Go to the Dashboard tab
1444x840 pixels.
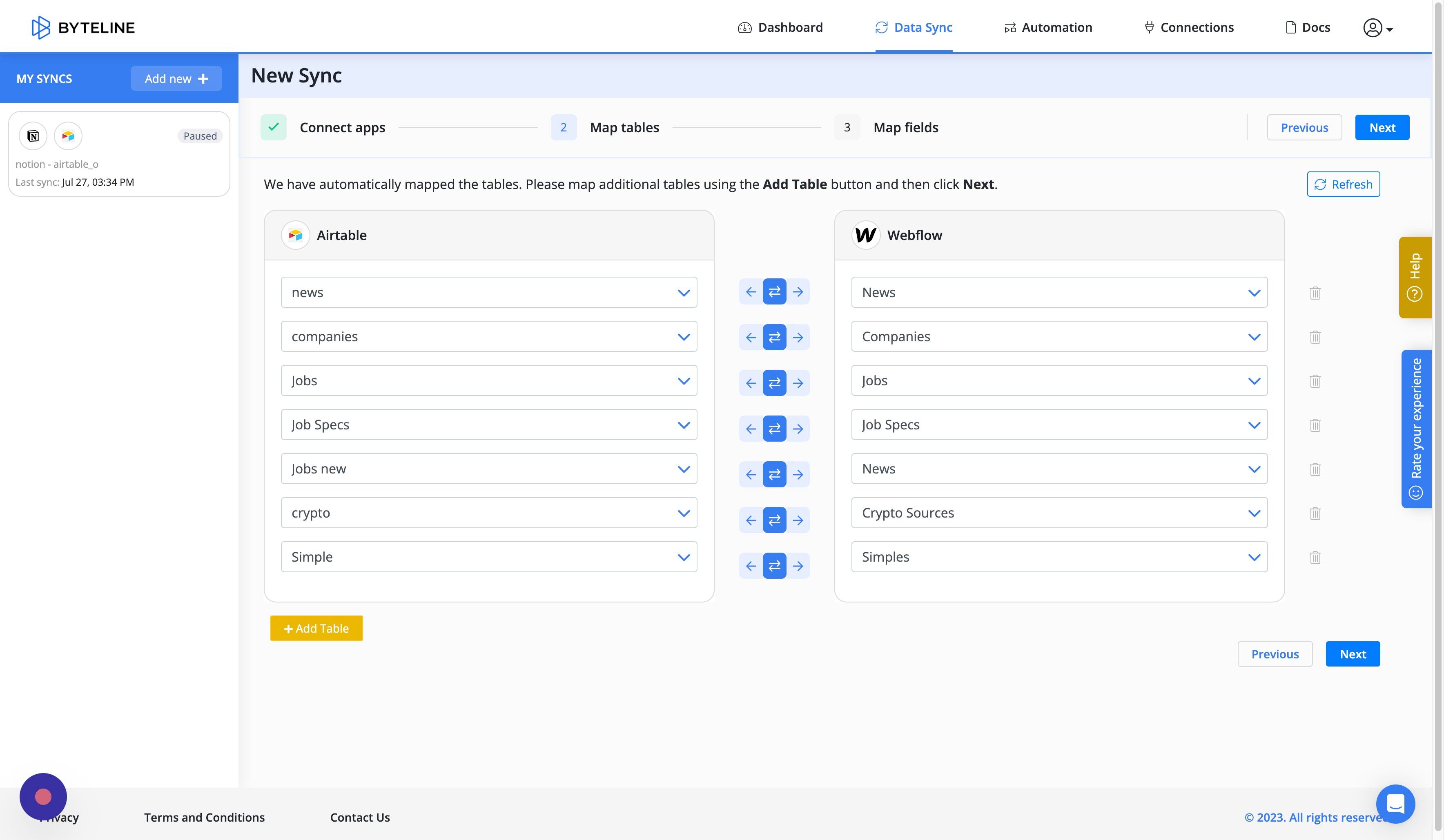coord(780,27)
